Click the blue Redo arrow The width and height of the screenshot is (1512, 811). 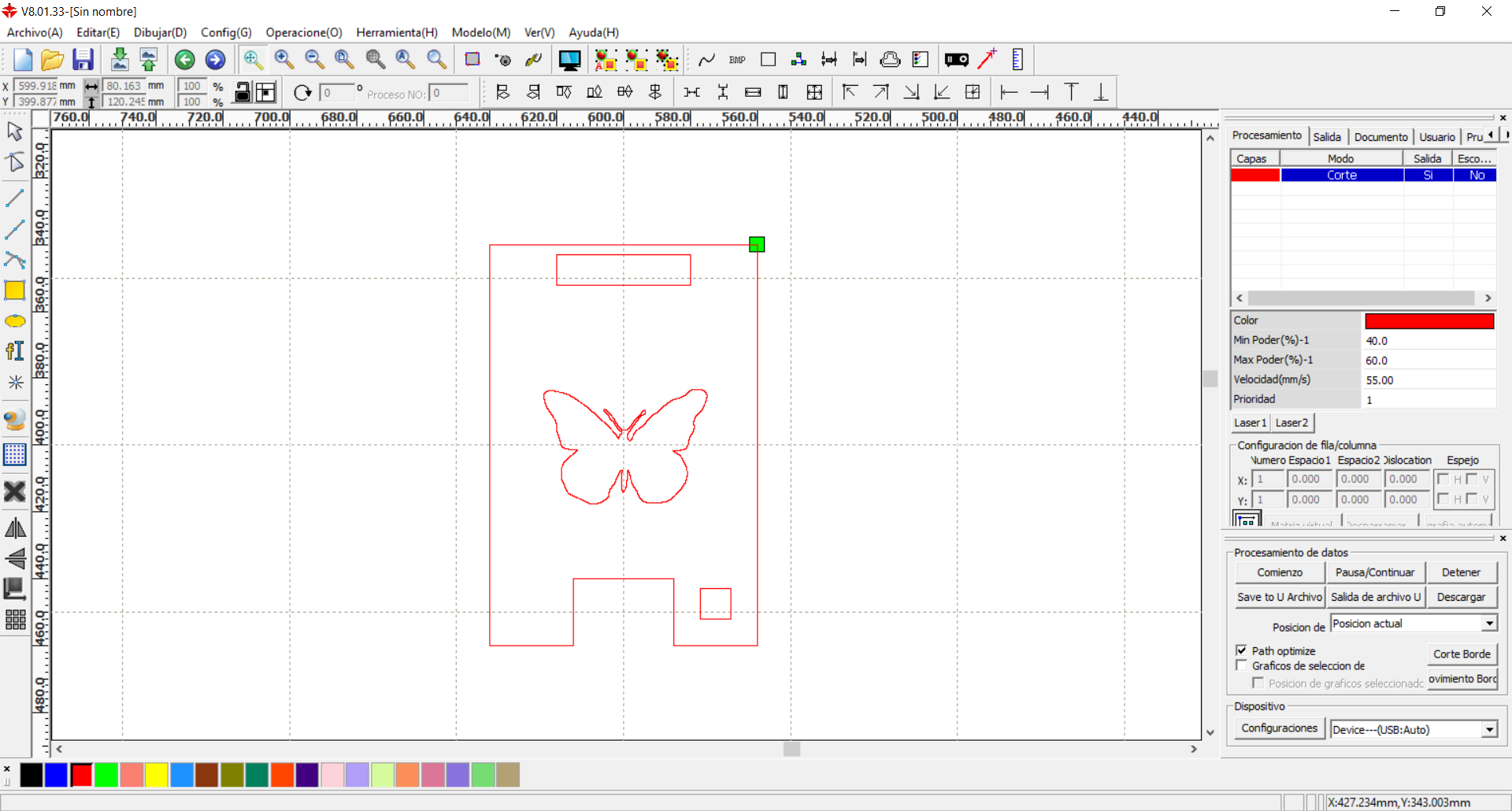click(x=215, y=60)
